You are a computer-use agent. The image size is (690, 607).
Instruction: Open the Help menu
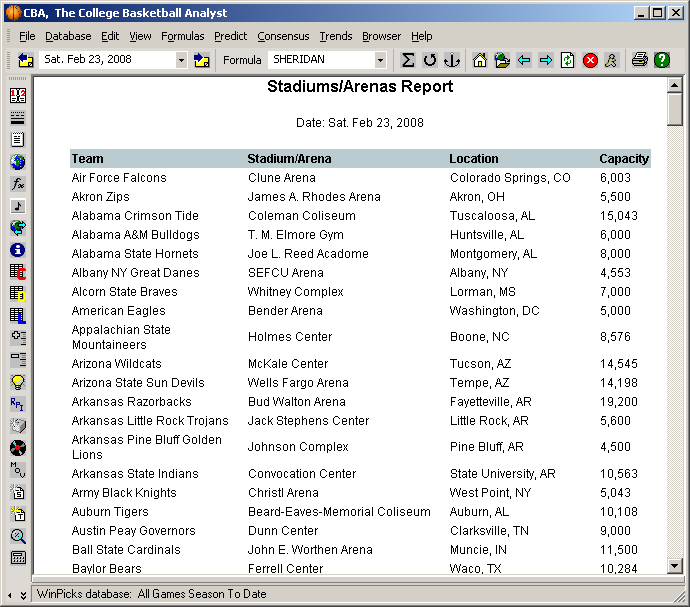(422, 36)
